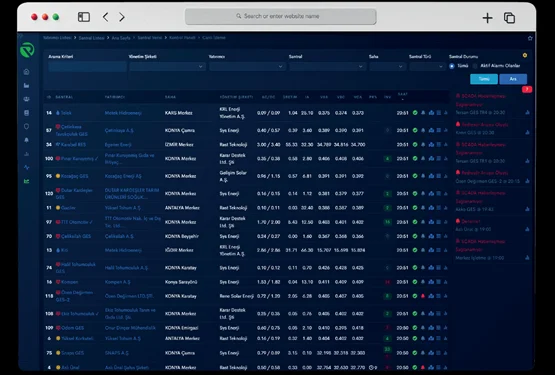The image size is (555, 375).
Task: Click the Ara search button
Action: 513,79
